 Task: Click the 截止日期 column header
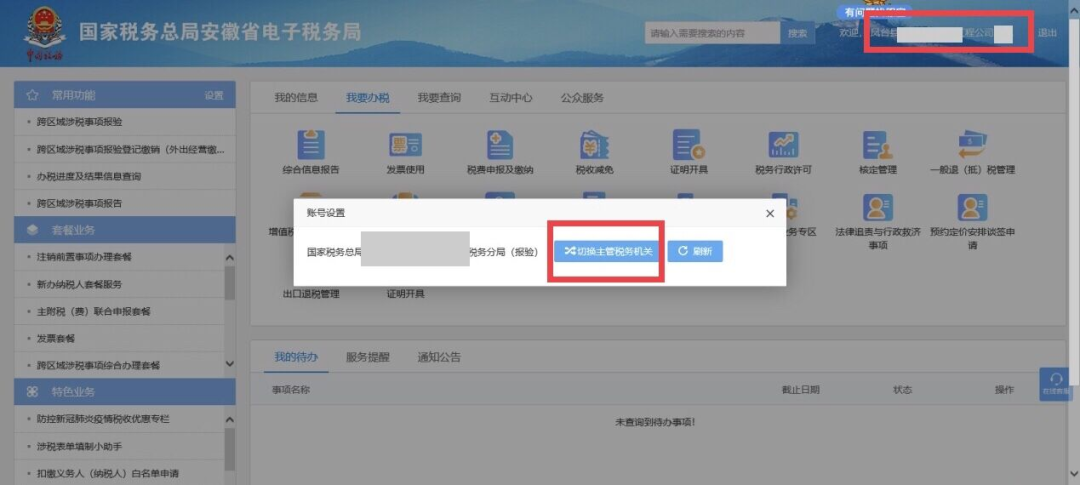pos(800,390)
